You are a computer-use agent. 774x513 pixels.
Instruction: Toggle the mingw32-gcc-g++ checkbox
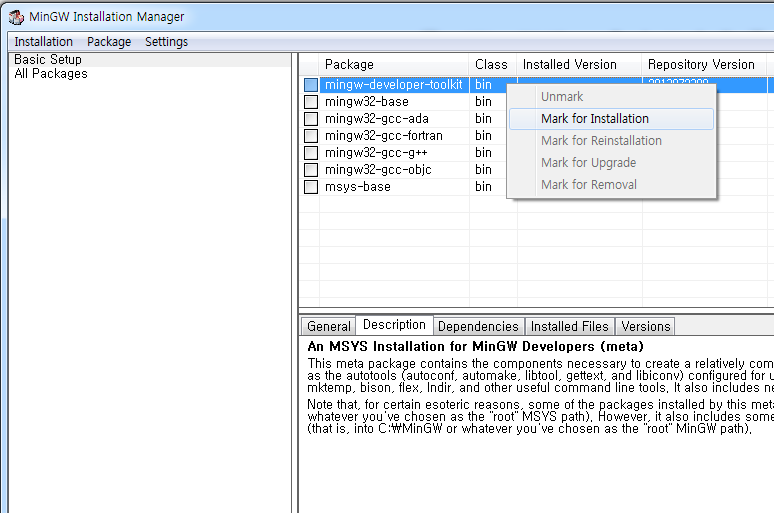(311, 153)
